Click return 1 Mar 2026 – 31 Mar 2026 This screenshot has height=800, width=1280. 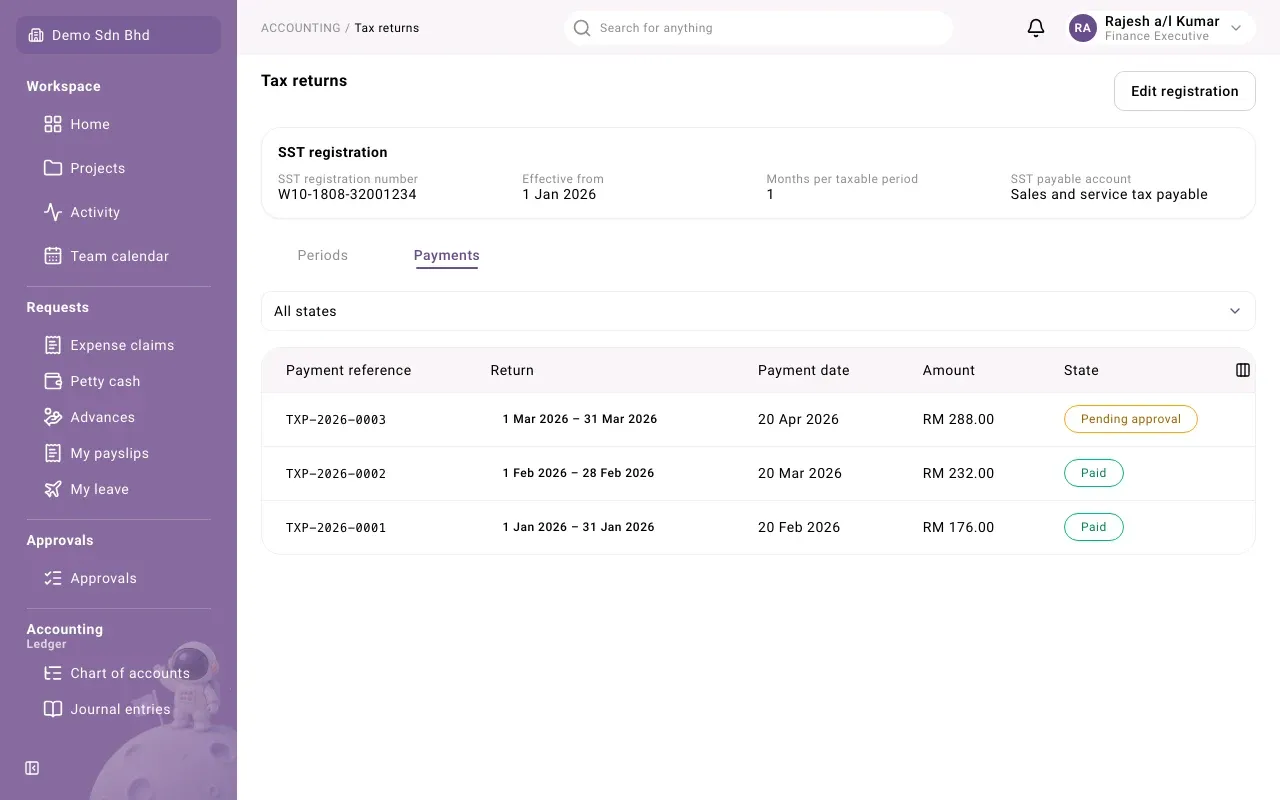pyautogui.click(x=580, y=419)
